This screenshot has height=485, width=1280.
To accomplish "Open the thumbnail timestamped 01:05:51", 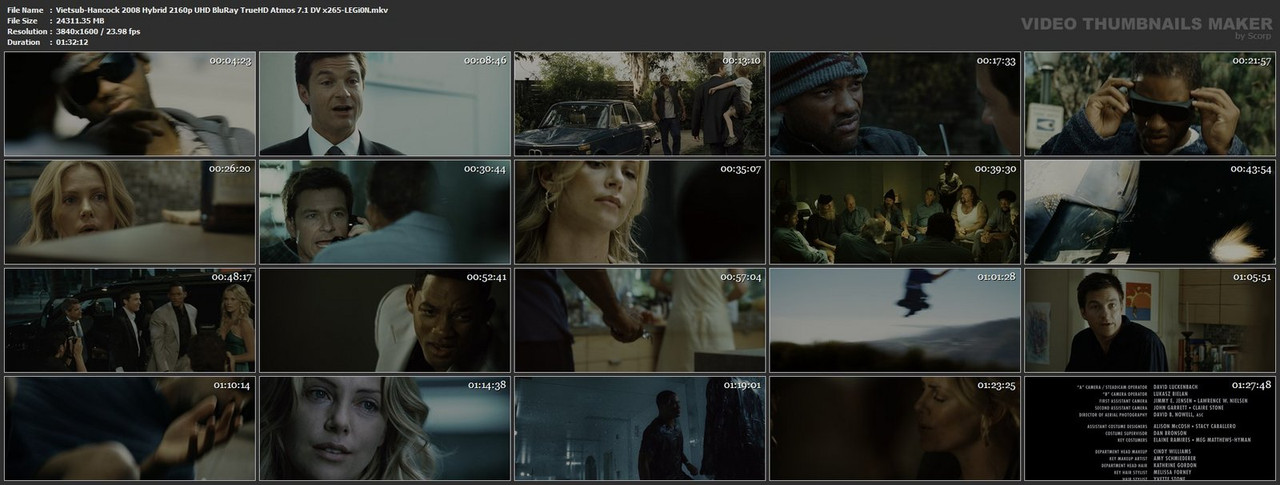I will [1149, 320].
